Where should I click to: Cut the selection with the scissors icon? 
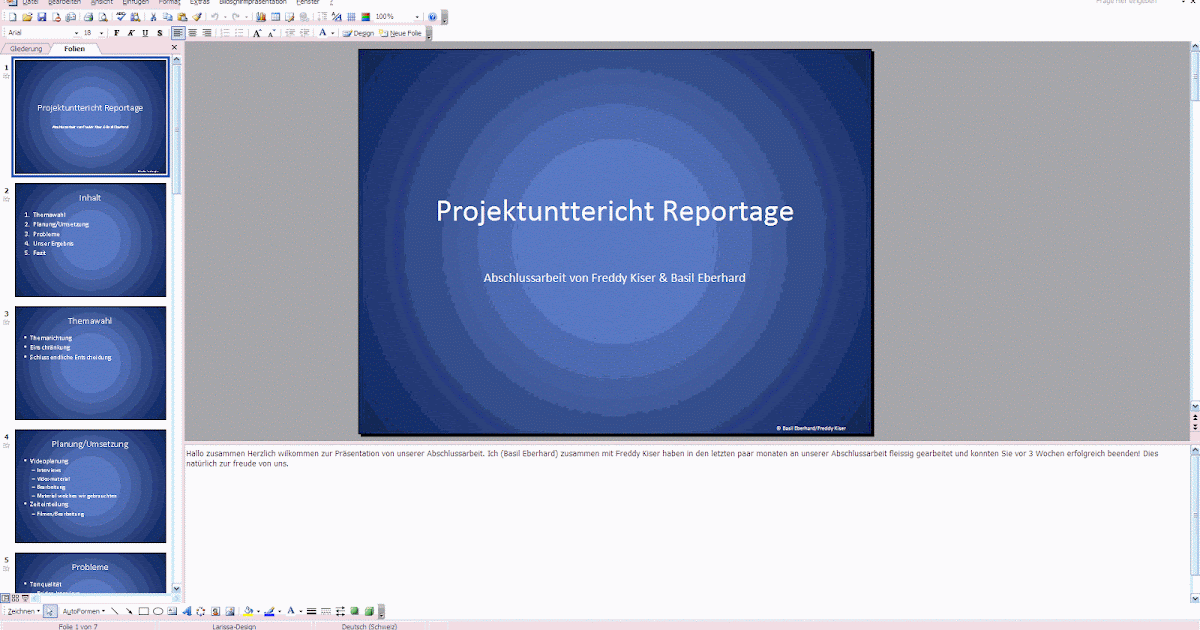153,17
